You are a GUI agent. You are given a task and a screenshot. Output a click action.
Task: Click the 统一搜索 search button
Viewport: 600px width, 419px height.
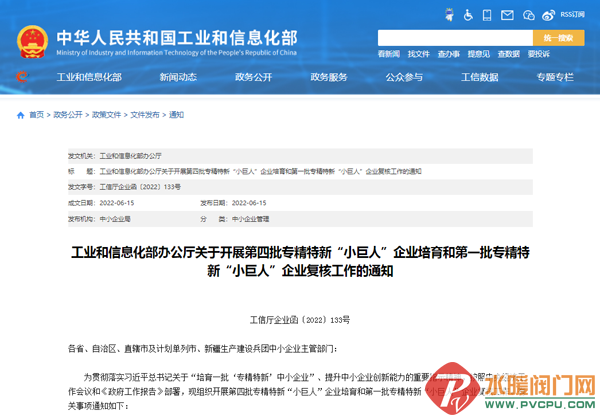558,38
